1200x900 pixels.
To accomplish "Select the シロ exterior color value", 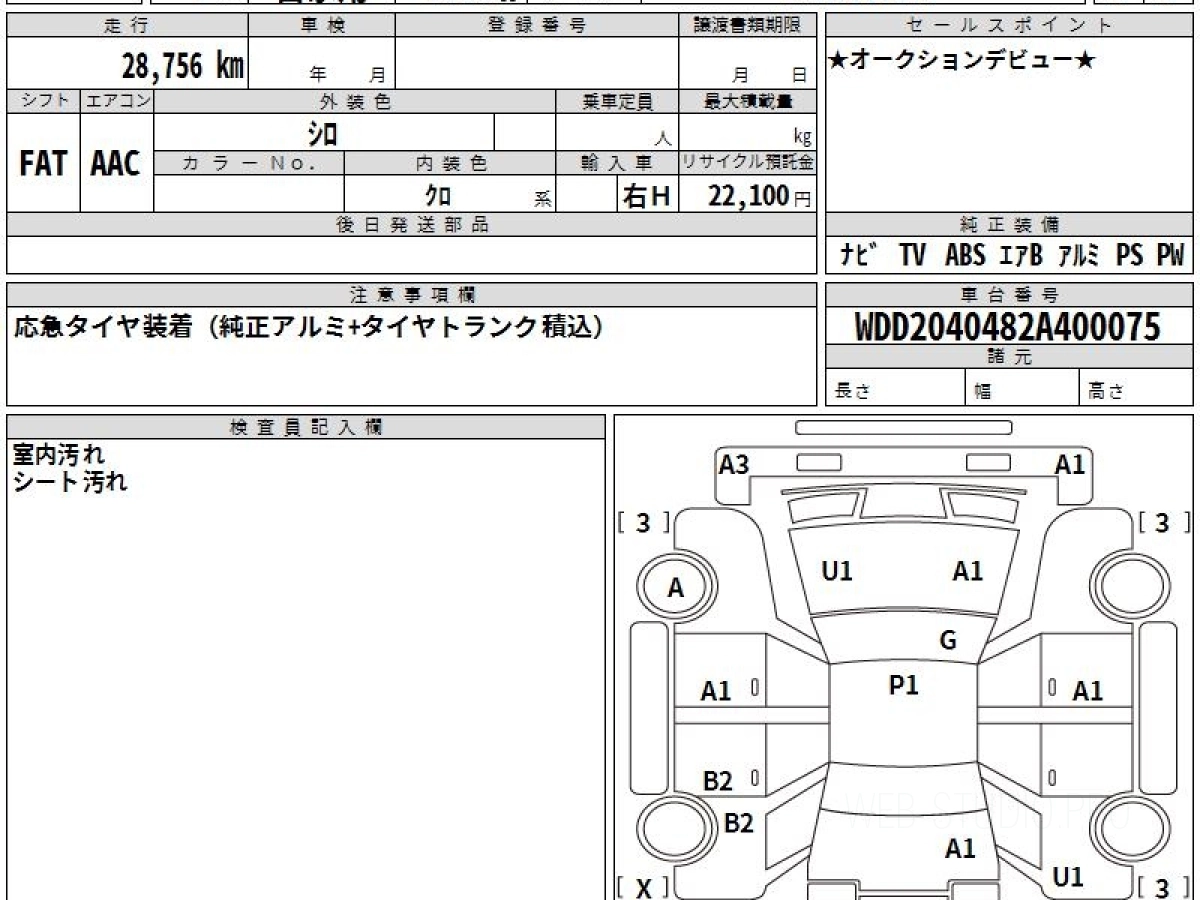I will 323,132.
